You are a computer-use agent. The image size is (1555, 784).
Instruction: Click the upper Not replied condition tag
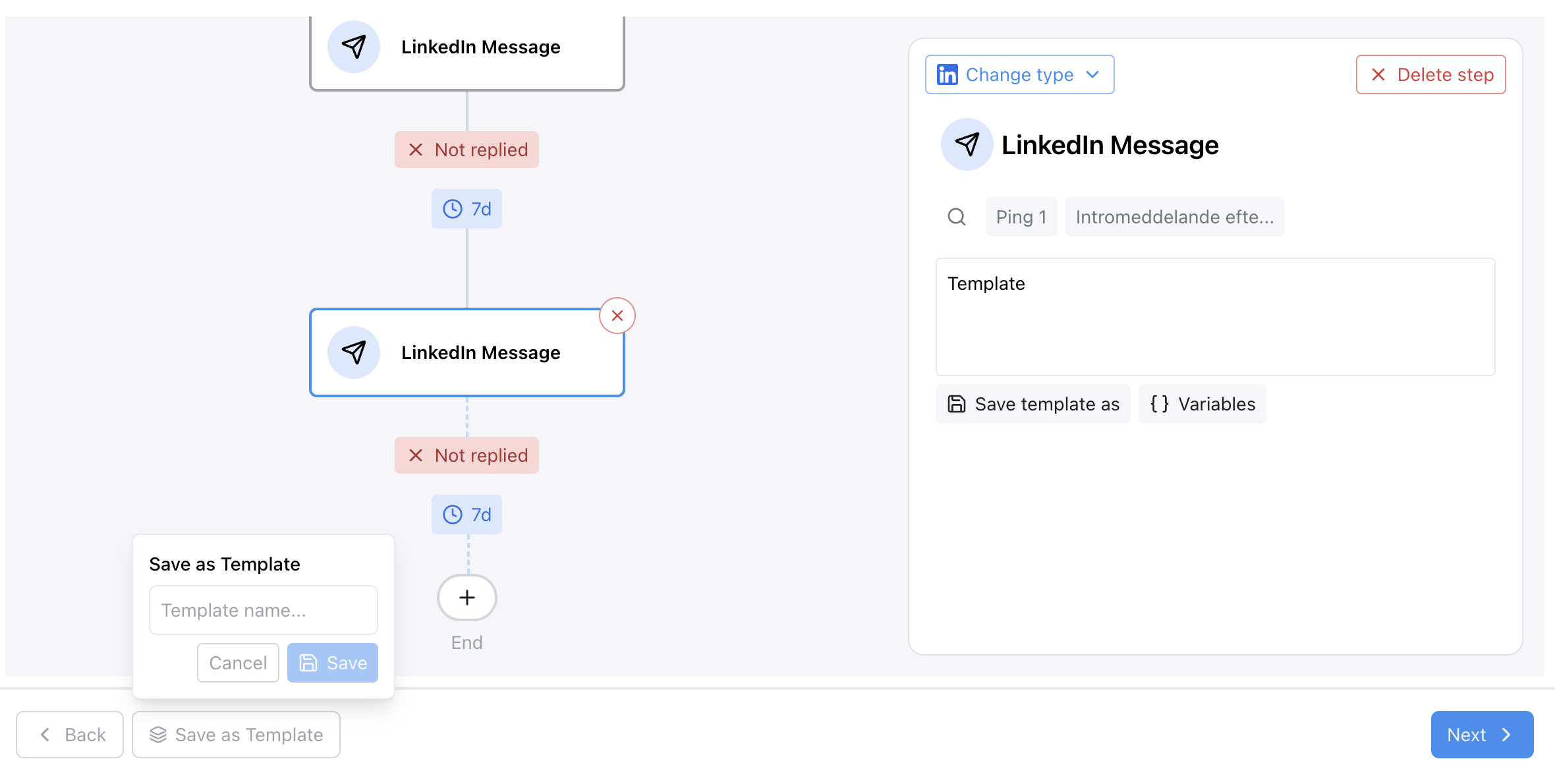466,150
